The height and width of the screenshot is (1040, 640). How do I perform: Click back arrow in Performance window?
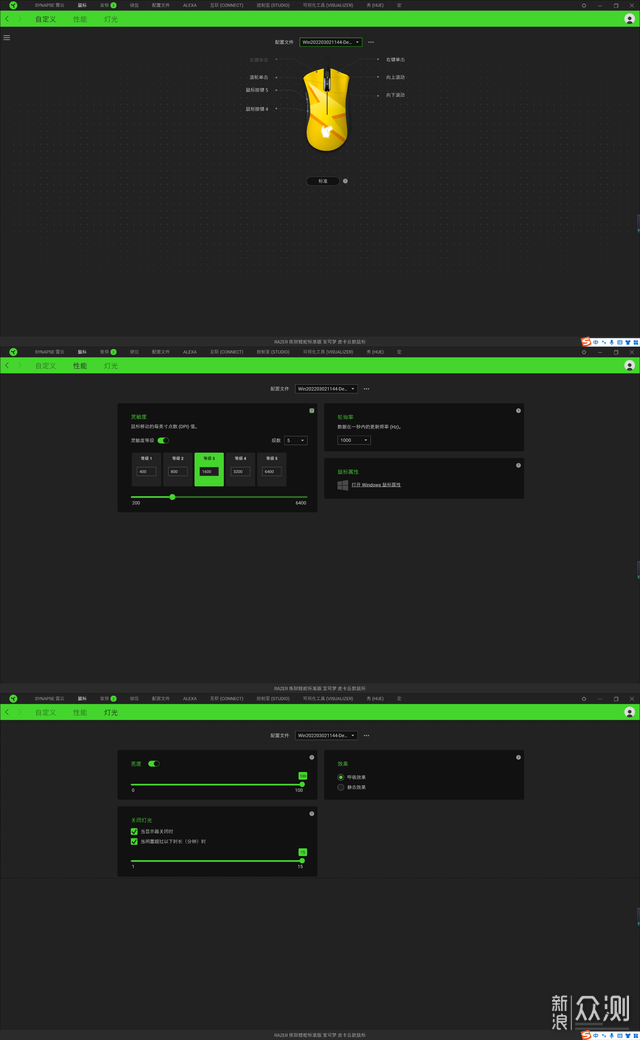click(7, 365)
